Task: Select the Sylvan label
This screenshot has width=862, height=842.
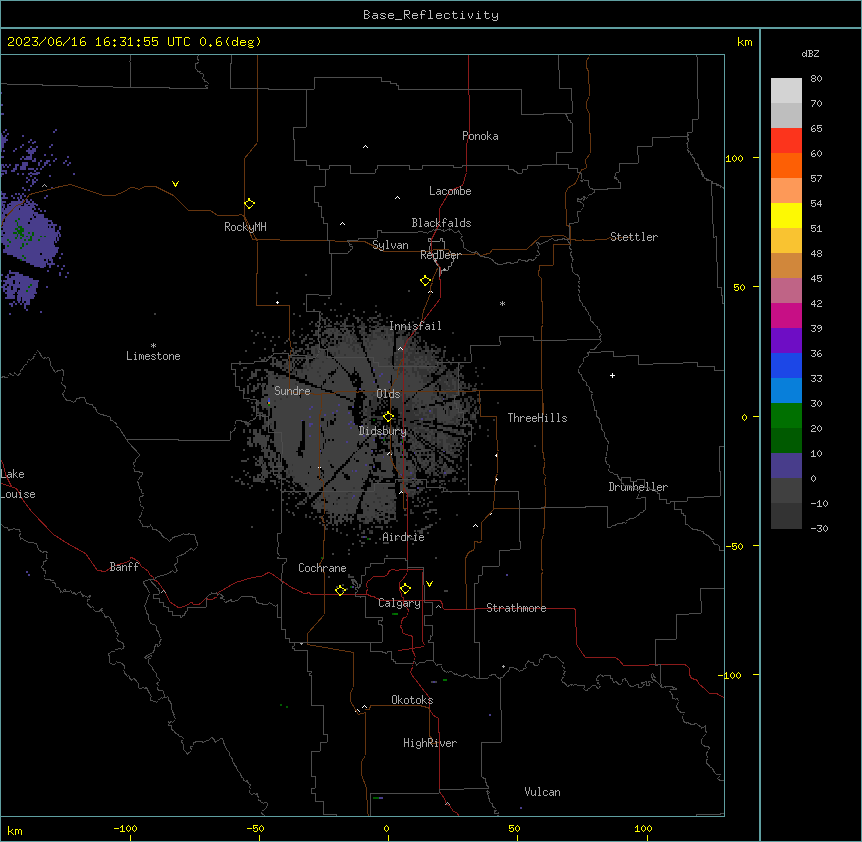Action: coord(390,245)
